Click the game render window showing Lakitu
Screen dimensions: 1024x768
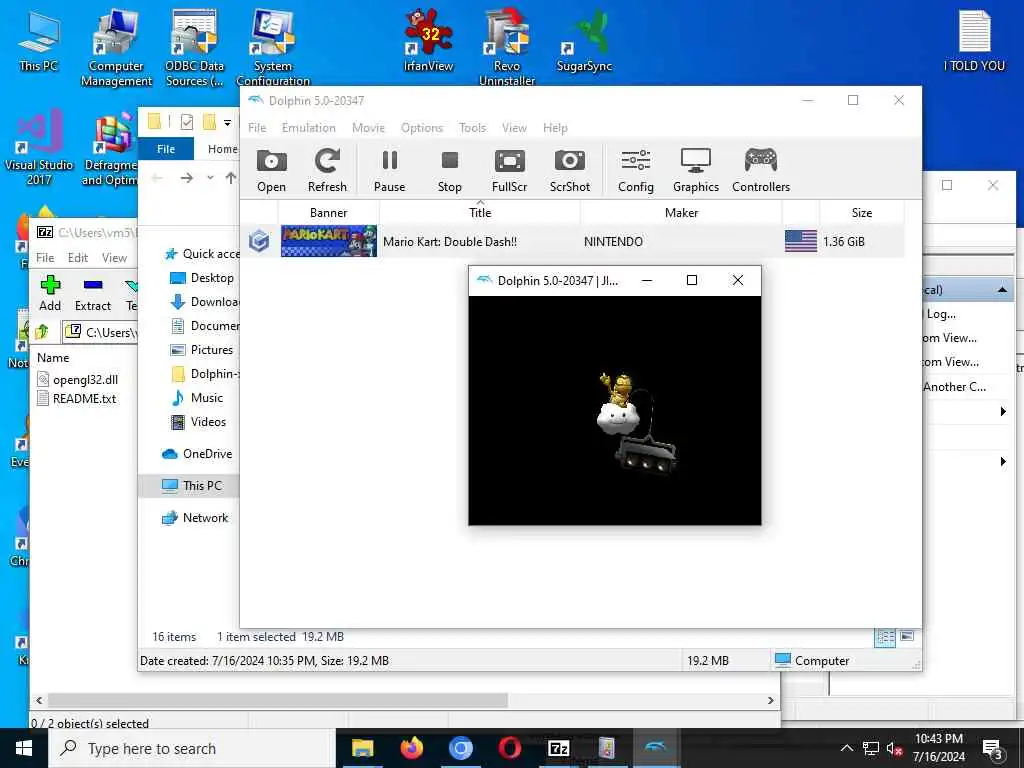tap(615, 410)
